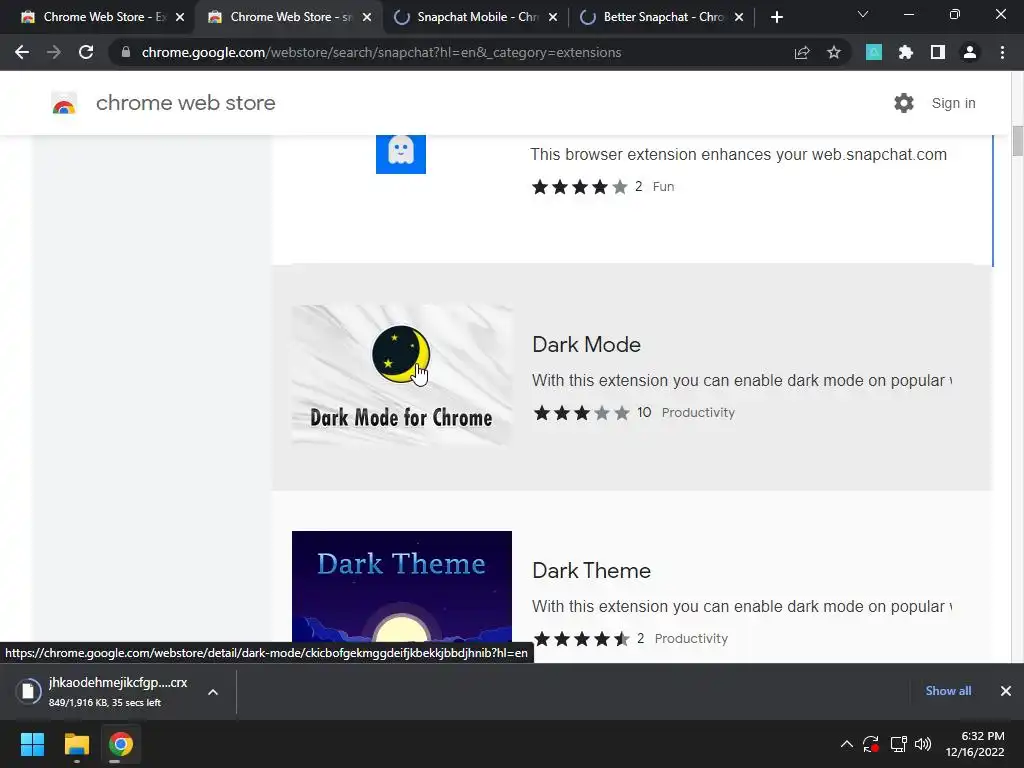Bookmark this tab with the star icon
The height and width of the screenshot is (768, 1024).
click(834, 52)
